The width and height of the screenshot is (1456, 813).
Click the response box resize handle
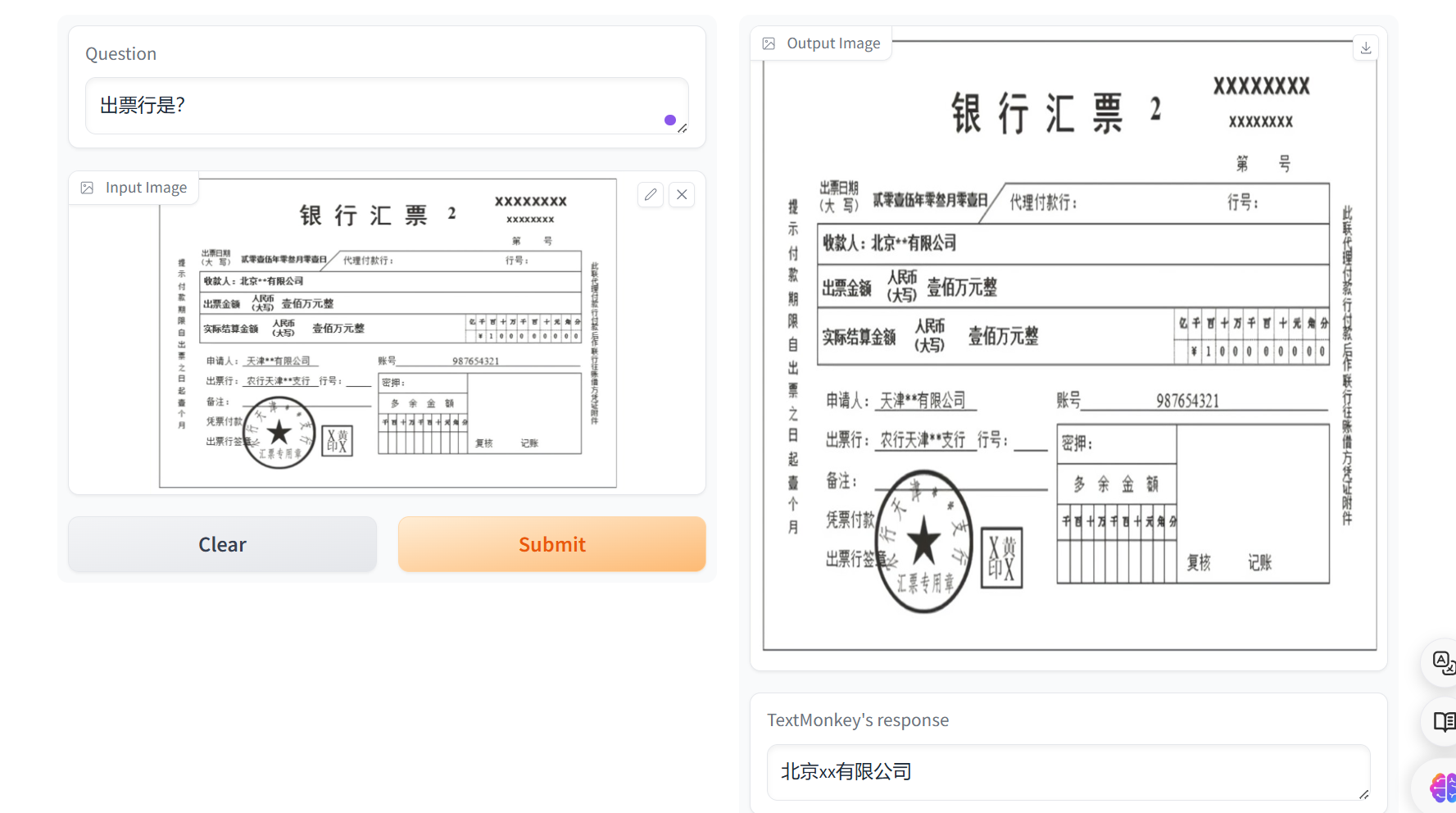click(1364, 794)
